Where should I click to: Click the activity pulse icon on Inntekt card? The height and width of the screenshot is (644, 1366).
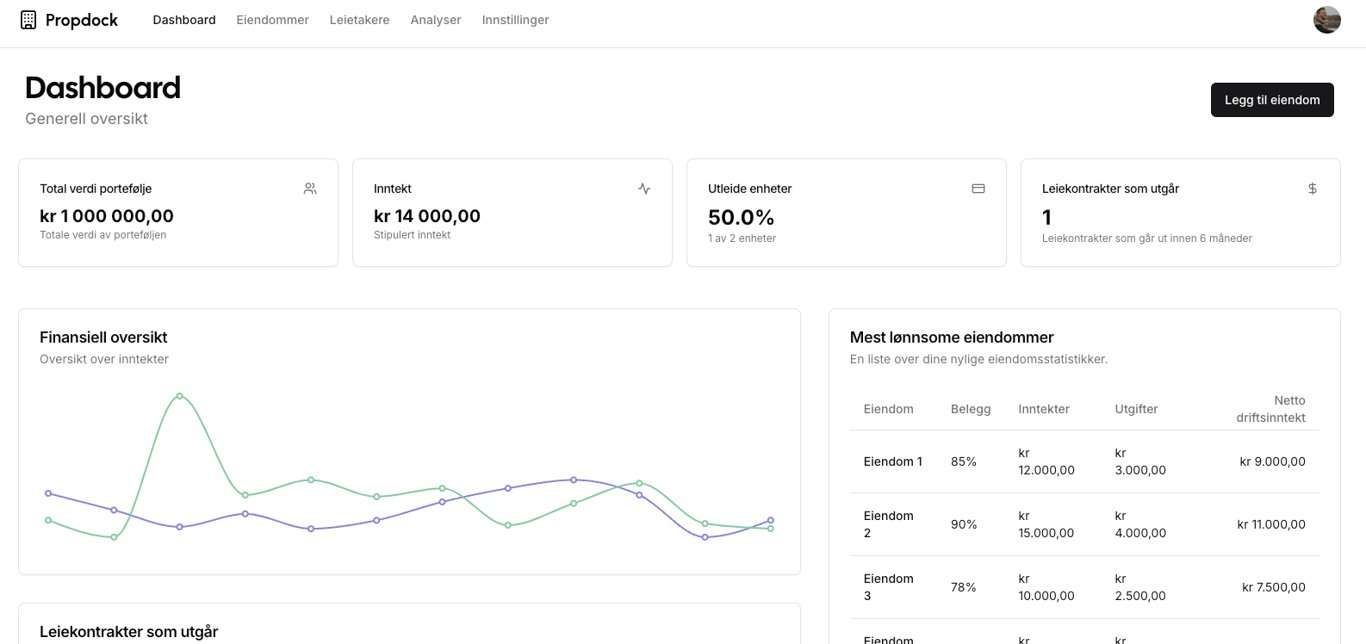coord(644,188)
